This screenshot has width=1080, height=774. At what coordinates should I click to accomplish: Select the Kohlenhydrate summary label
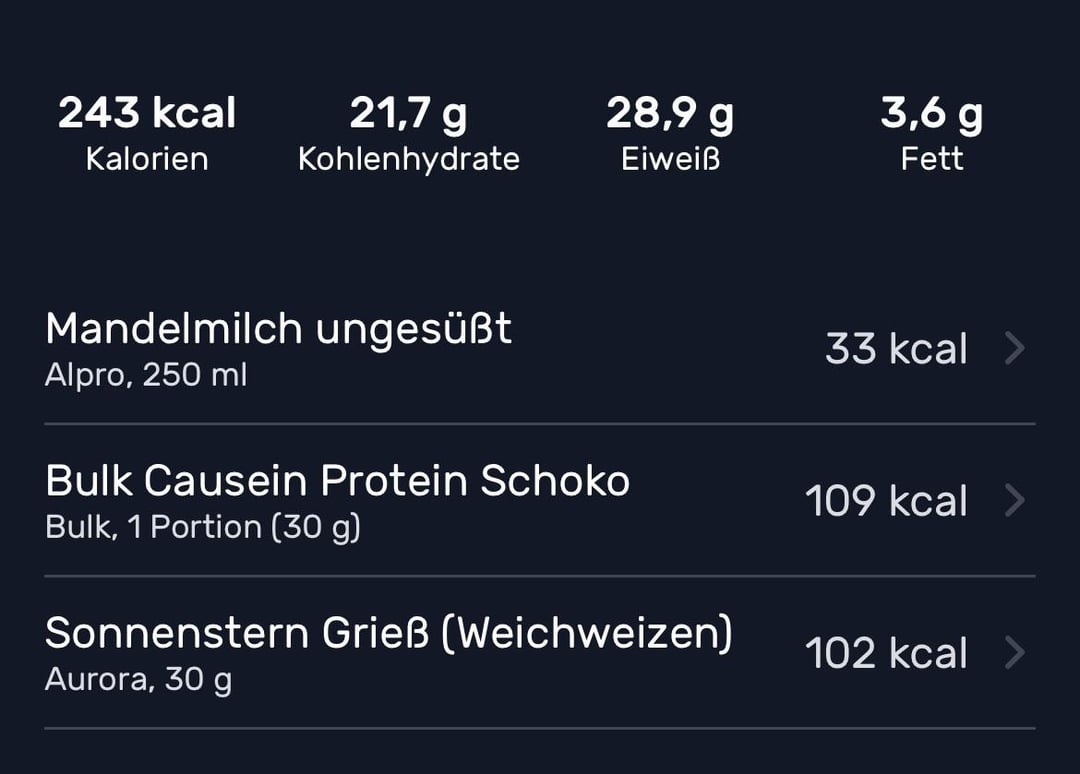409,157
